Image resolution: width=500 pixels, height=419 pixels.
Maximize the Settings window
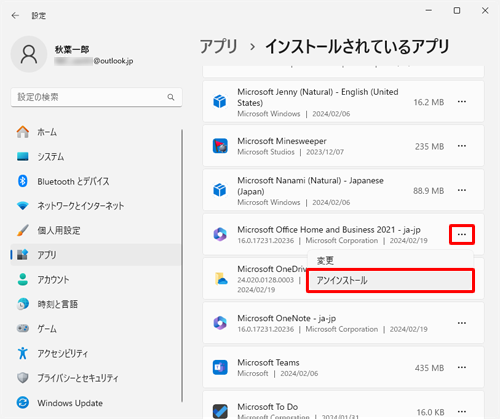pyautogui.click(x=457, y=11)
